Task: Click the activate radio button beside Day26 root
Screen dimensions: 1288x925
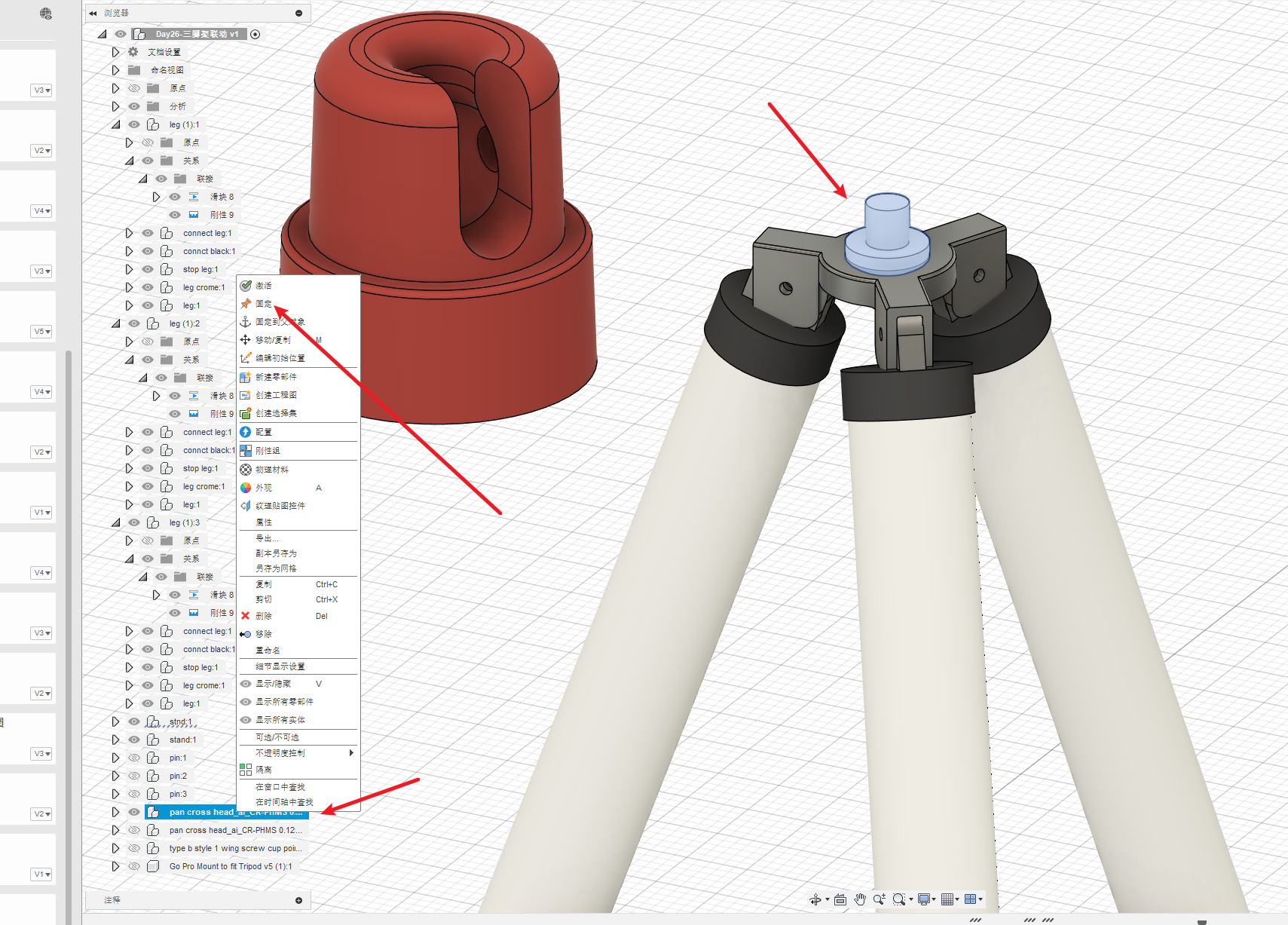Action: tap(255, 34)
